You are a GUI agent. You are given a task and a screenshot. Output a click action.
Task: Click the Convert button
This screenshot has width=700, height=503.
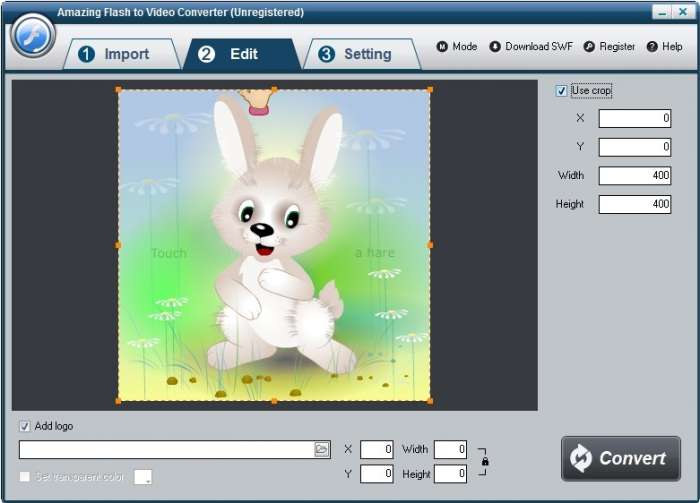pyautogui.click(x=620, y=459)
